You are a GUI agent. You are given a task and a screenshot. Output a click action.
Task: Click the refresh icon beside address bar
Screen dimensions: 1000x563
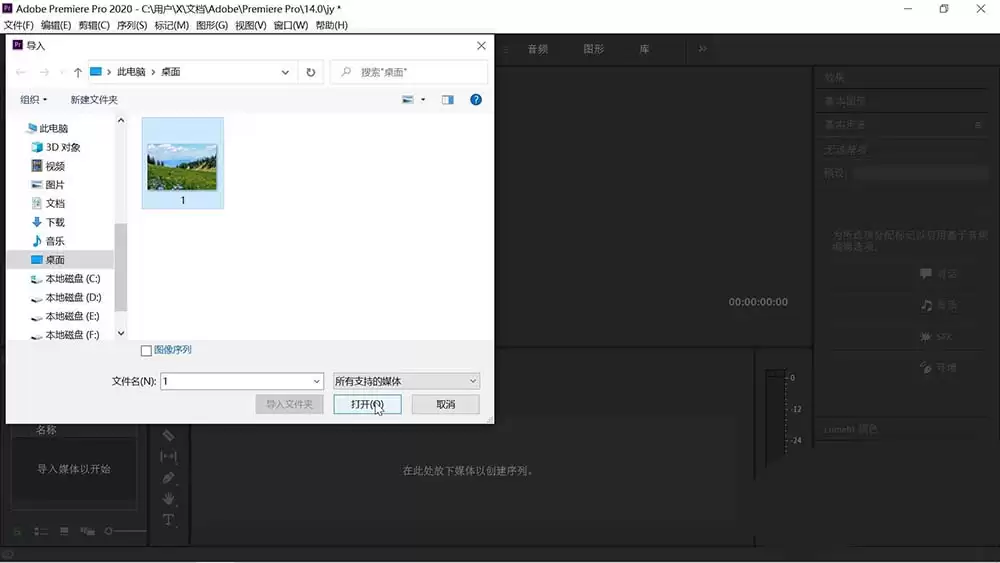coord(311,72)
